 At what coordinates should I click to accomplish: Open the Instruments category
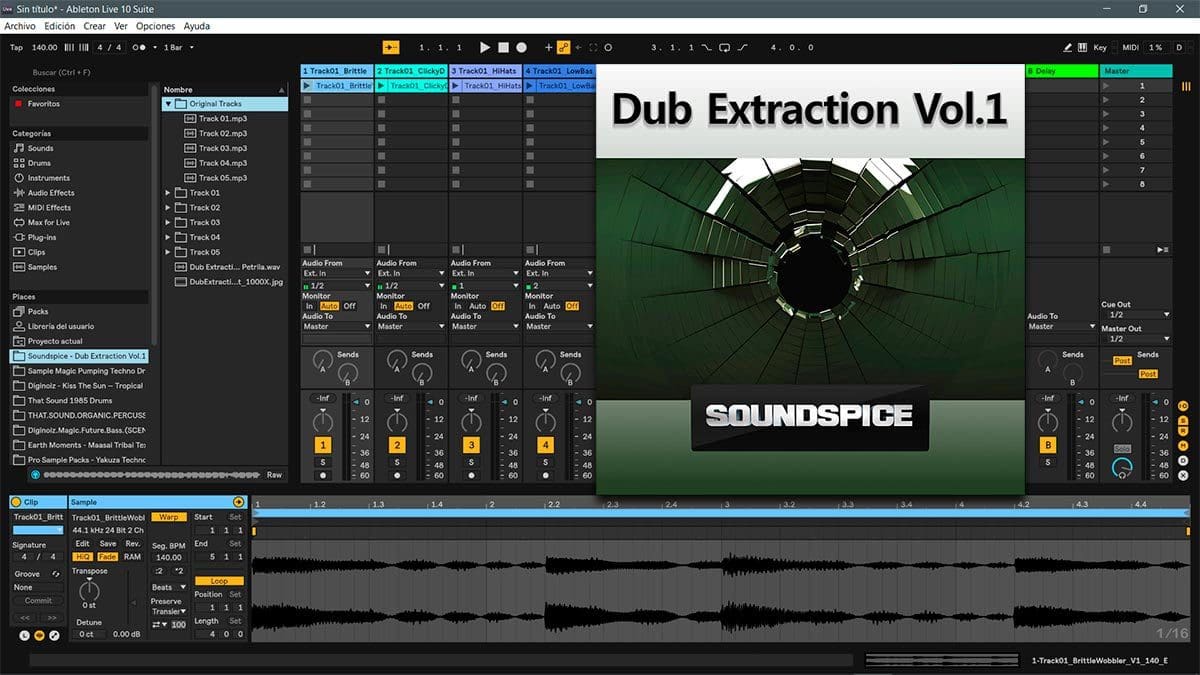[x=41, y=178]
